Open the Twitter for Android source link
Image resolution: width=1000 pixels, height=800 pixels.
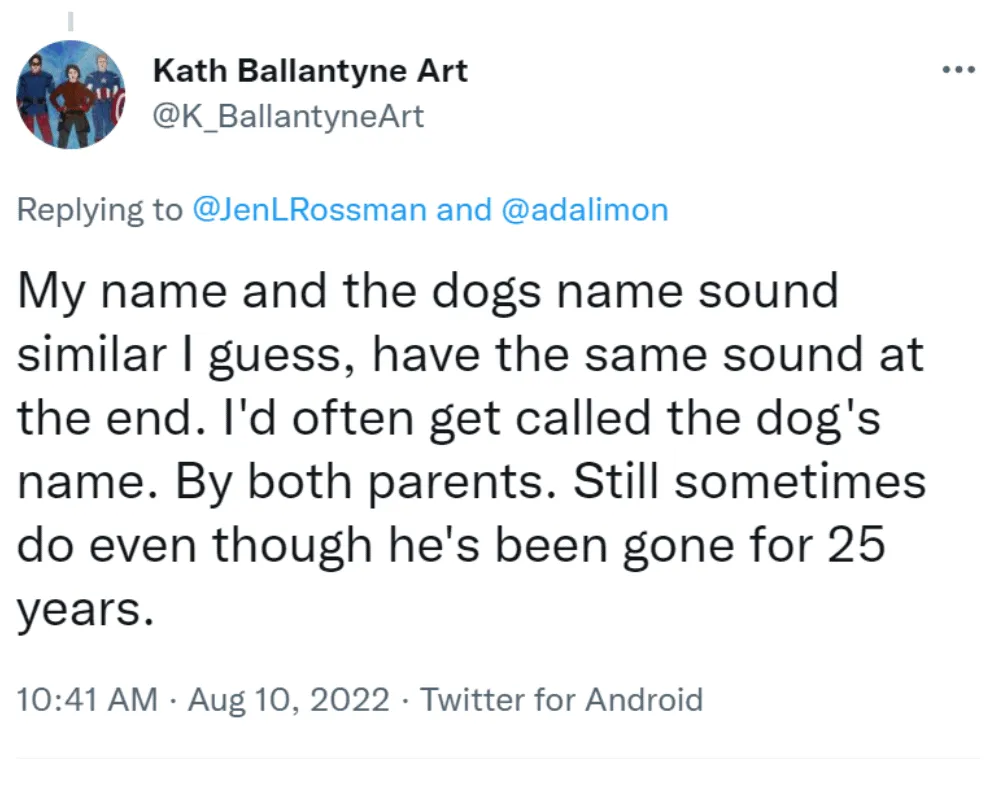[x=561, y=699]
